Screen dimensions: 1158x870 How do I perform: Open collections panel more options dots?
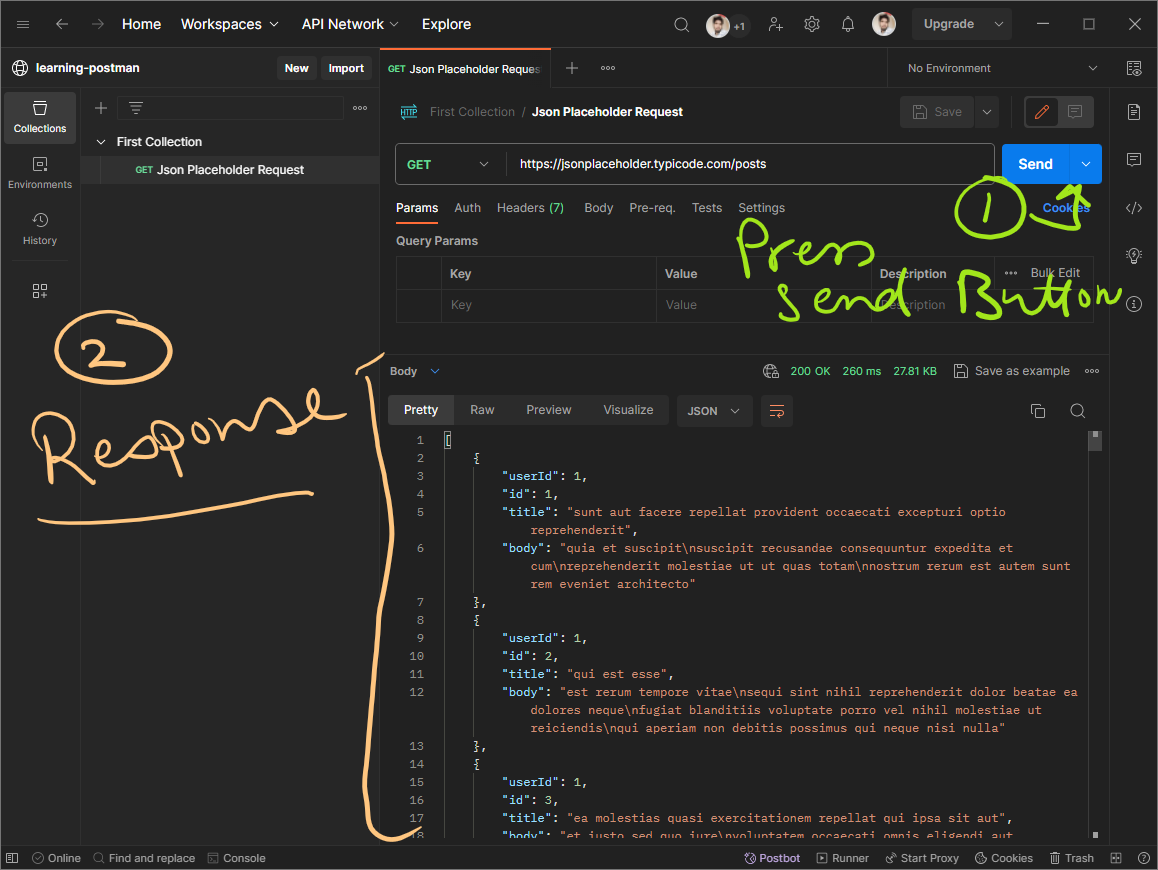pos(360,108)
